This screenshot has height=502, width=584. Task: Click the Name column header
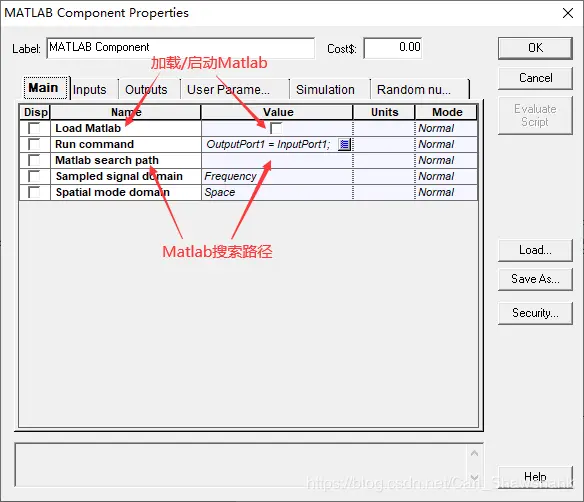(126, 112)
